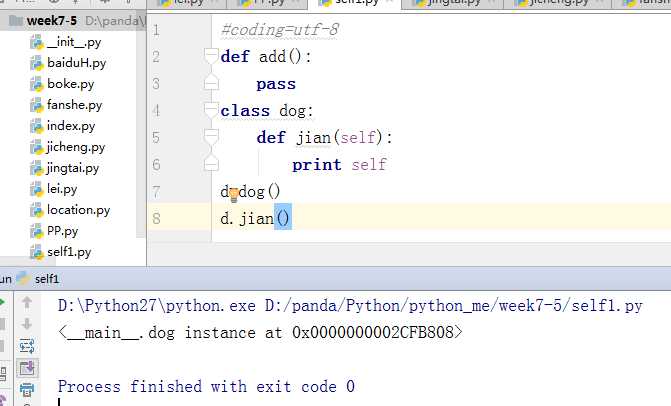The width and height of the screenshot is (671, 406).
Task: Click line number 3 in the gutter
Action: click(156, 84)
